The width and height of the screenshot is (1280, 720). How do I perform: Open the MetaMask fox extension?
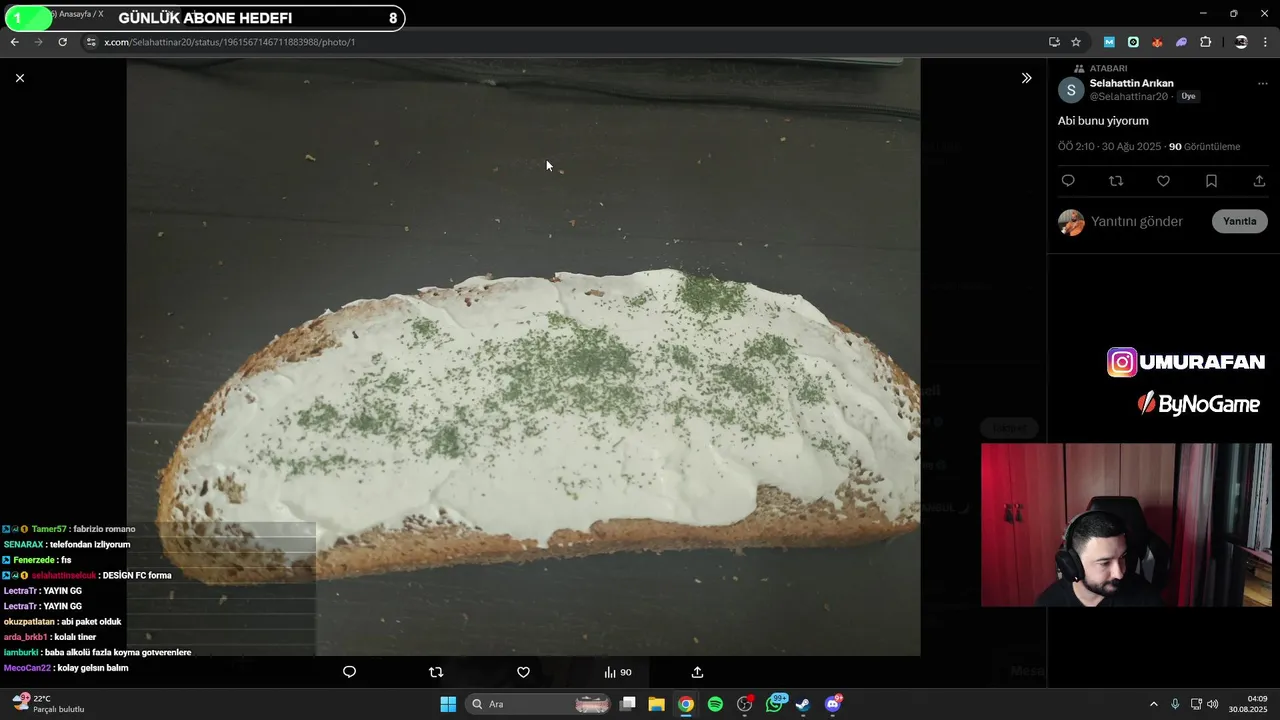1157,42
